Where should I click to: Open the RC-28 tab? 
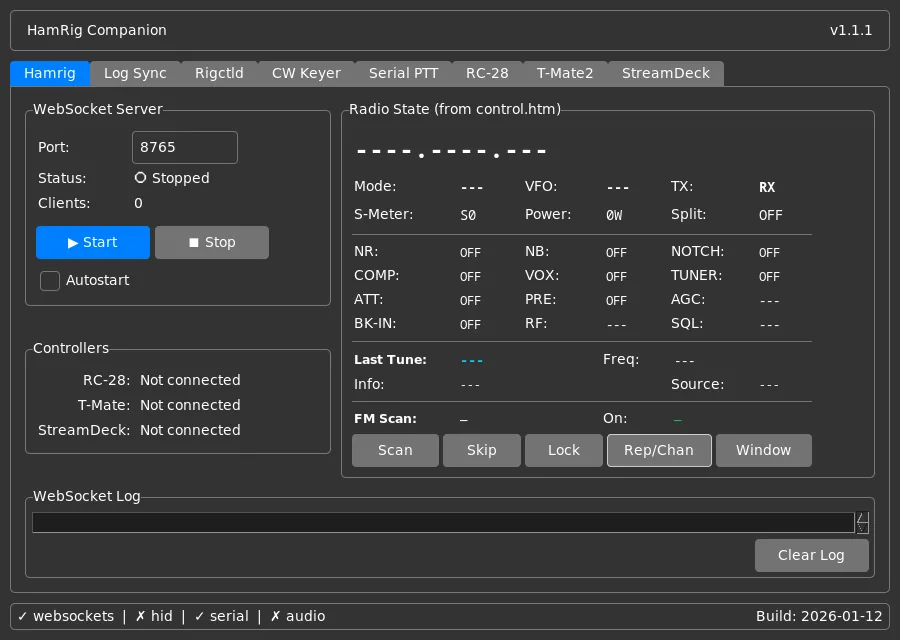coord(487,73)
